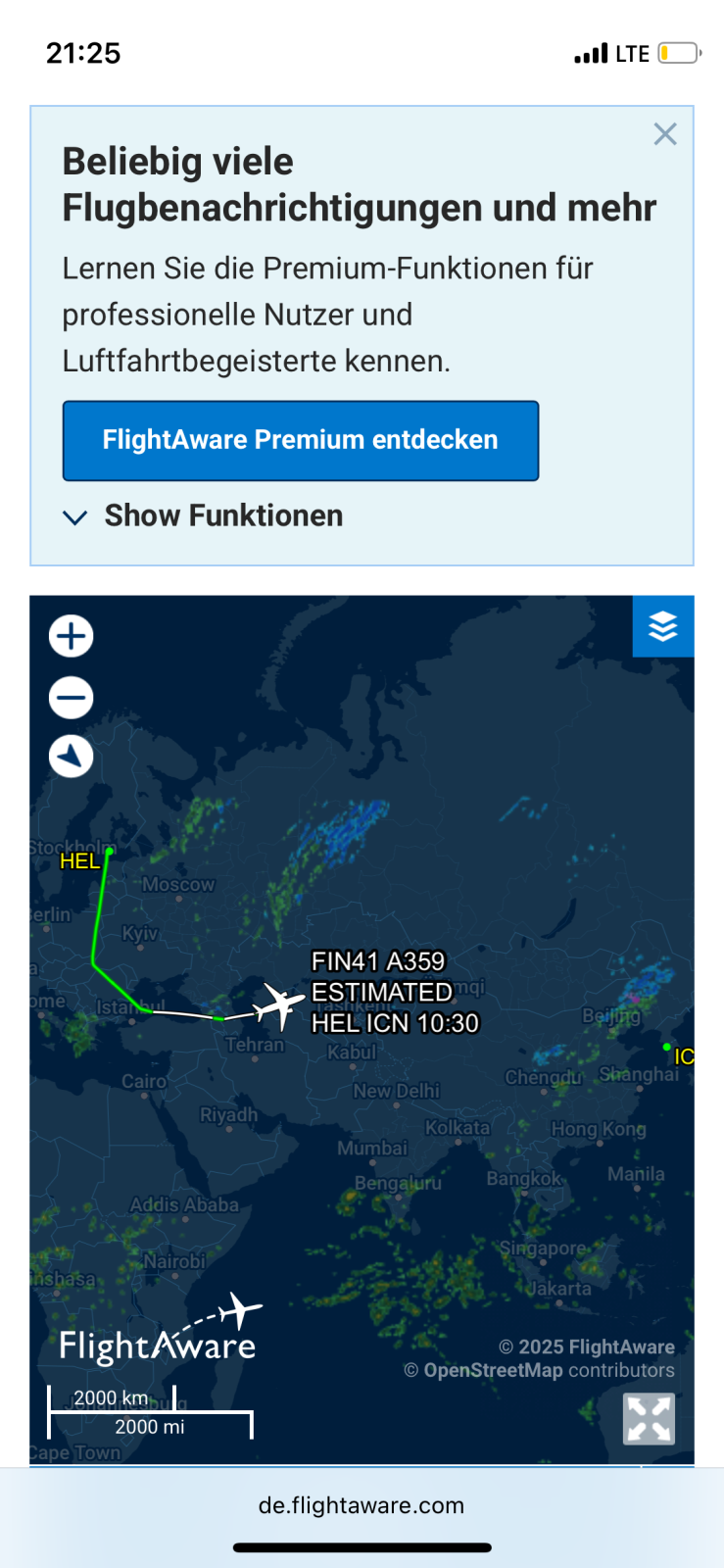The height and width of the screenshot is (1568, 724).
Task: Tap the de.flightaware.com address bar
Action: coord(362,1505)
